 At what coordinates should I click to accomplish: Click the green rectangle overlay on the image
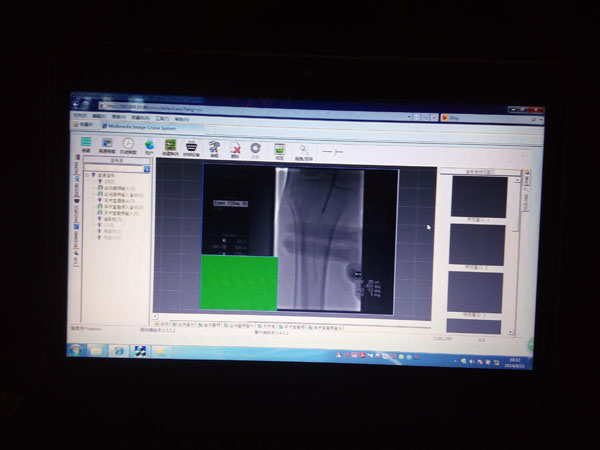[239, 283]
